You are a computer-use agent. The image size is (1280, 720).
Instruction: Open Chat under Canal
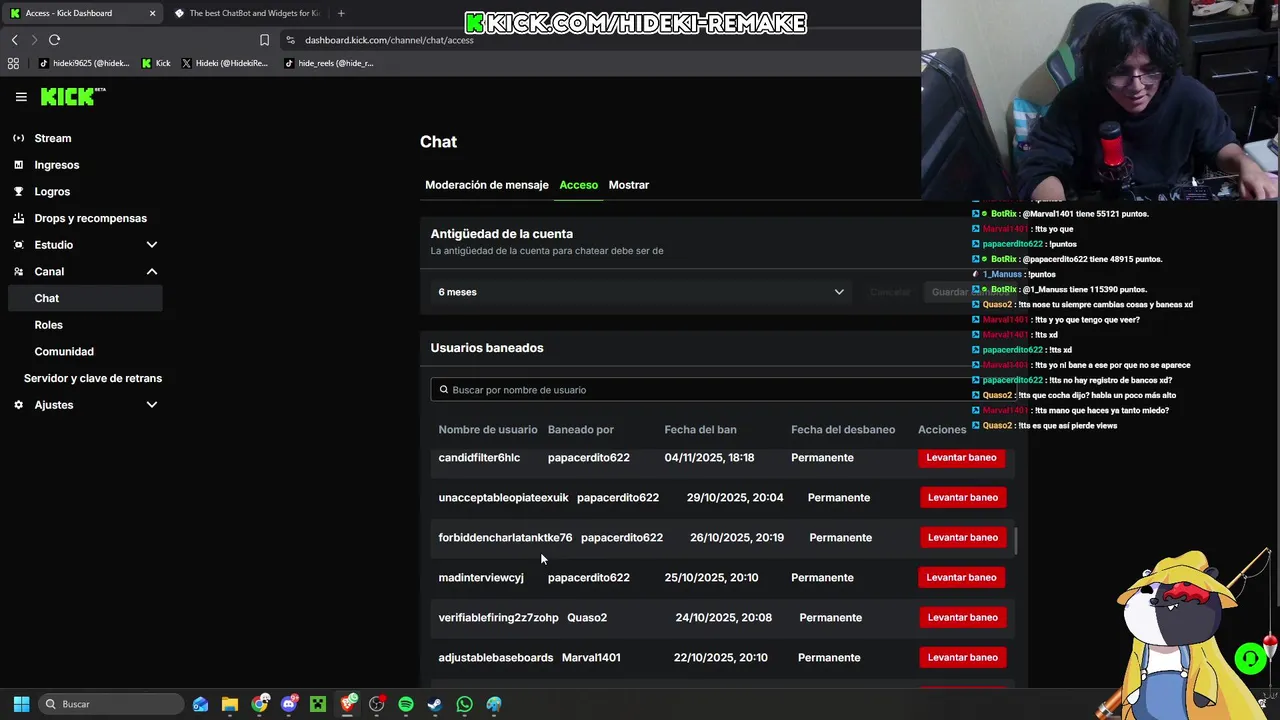tap(84, 298)
